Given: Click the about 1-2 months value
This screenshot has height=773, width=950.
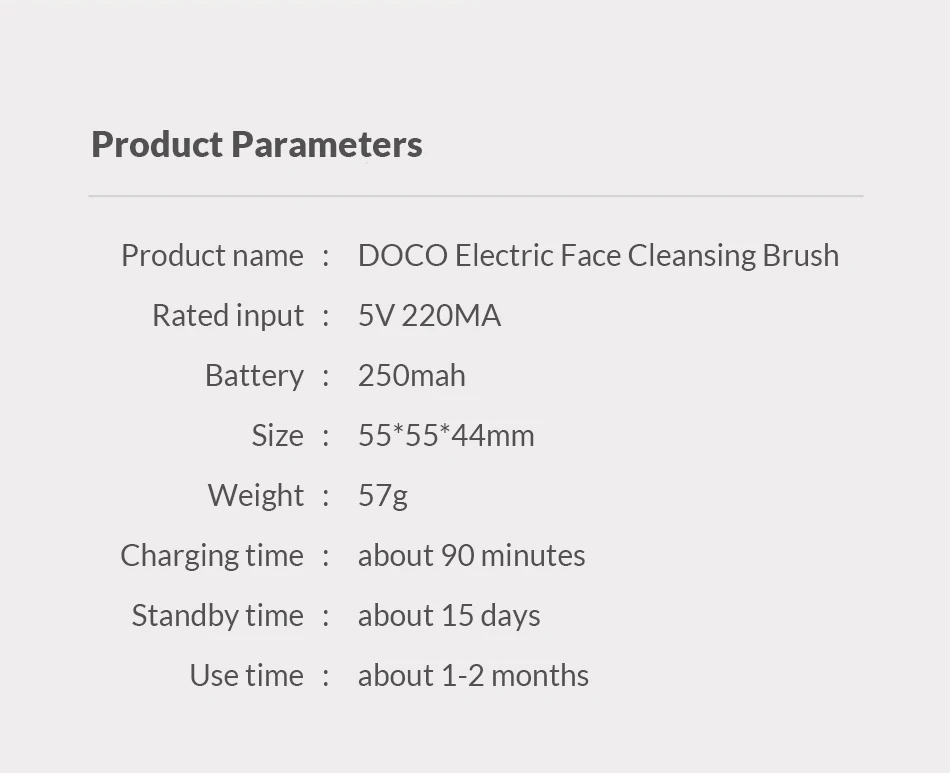Looking at the screenshot, I should 473,675.
